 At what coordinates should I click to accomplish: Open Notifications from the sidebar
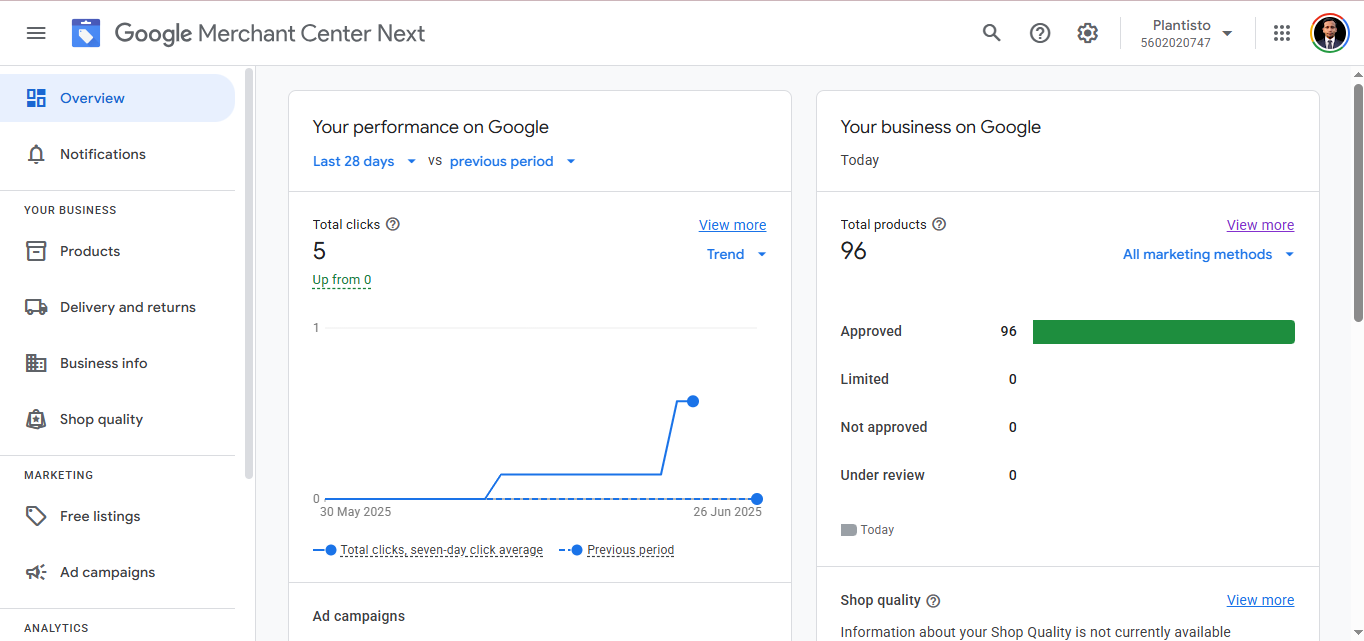117,154
